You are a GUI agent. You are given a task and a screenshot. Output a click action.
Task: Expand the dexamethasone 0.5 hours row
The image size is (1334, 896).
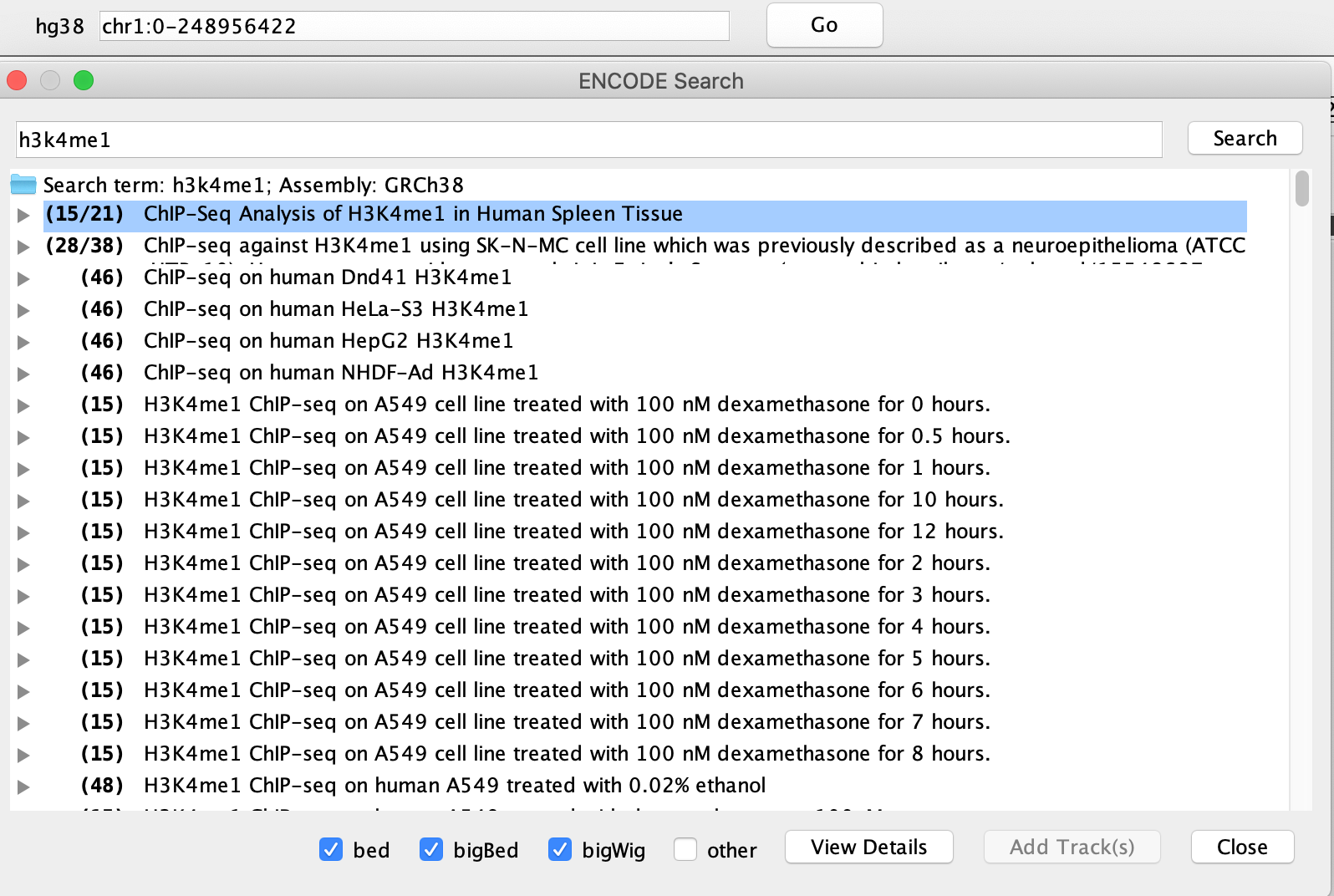(x=23, y=437)
